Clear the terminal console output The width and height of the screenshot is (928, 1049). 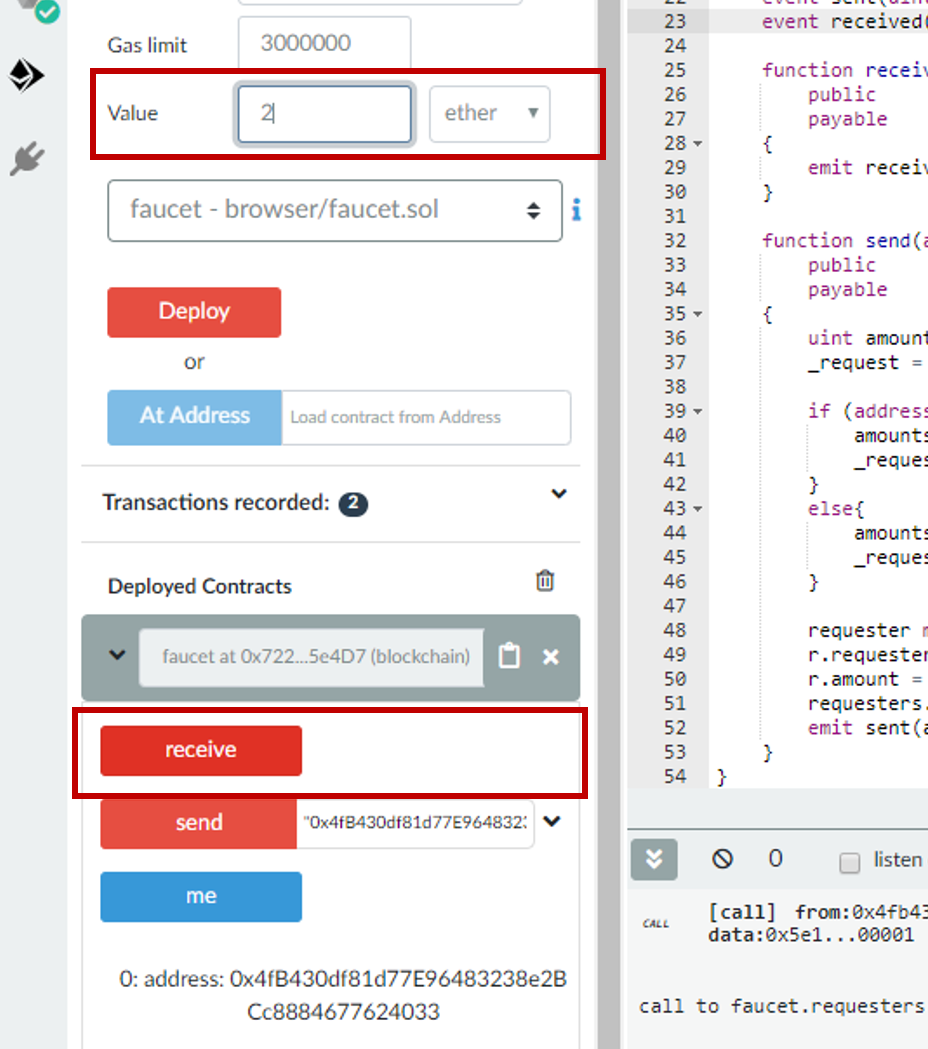[722, 859]
